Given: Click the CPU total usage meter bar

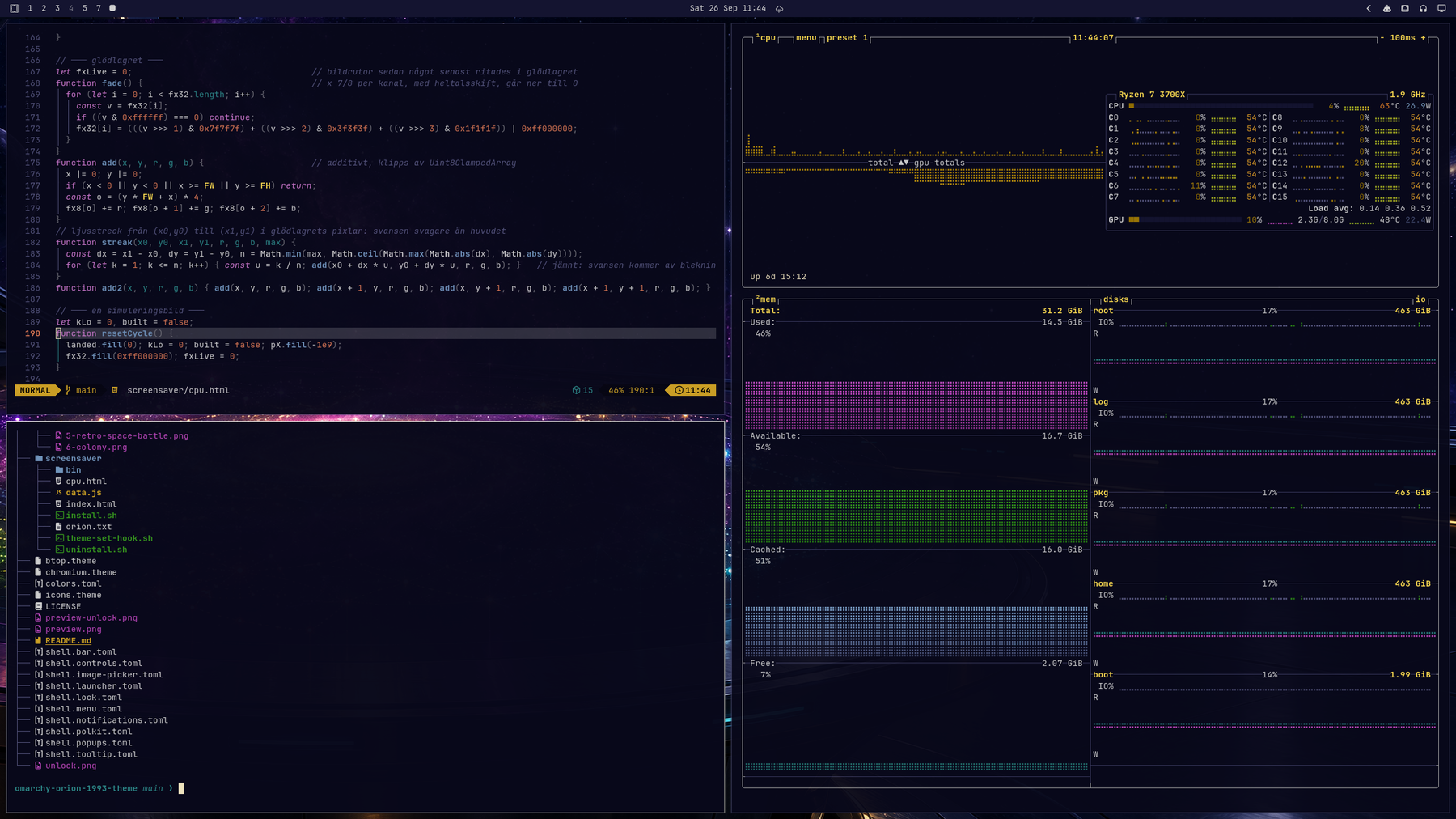Looking at the screenshot, I should (x=1221, y=106).
